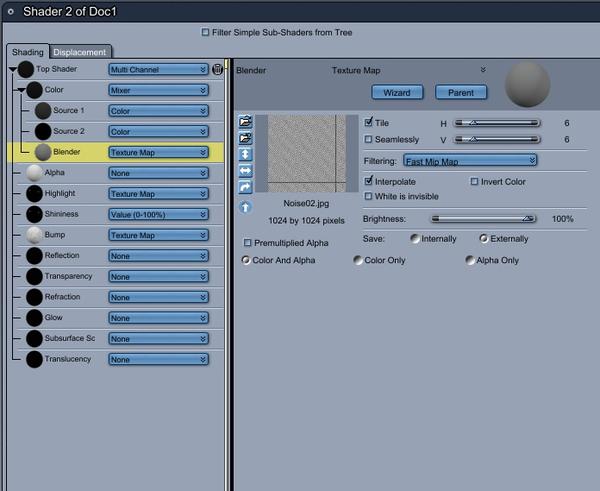
Task: Click the vertical divider between tree and settings
Action: tap(230, 274)
